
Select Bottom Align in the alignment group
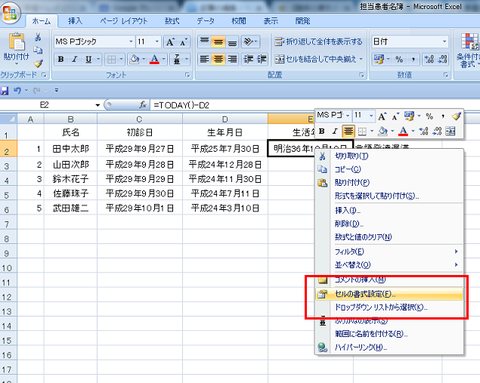tap(232, 42)
